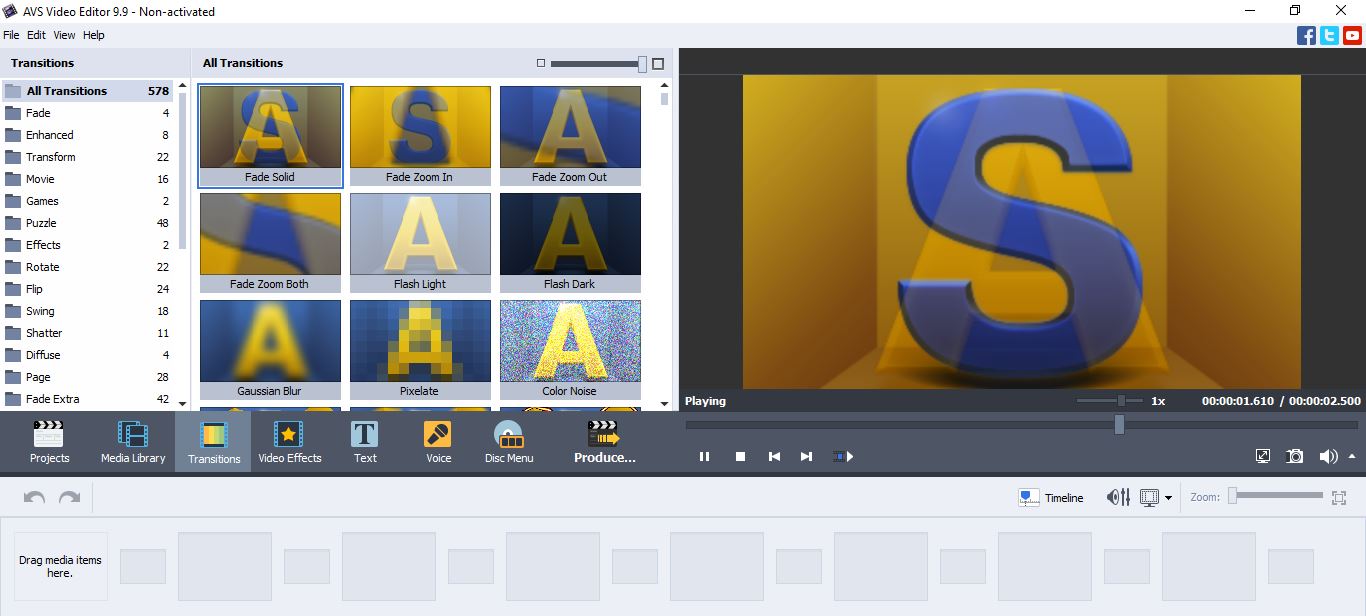Expand the volume level arrow
1366x616 pixels.
click(1352, 456)
